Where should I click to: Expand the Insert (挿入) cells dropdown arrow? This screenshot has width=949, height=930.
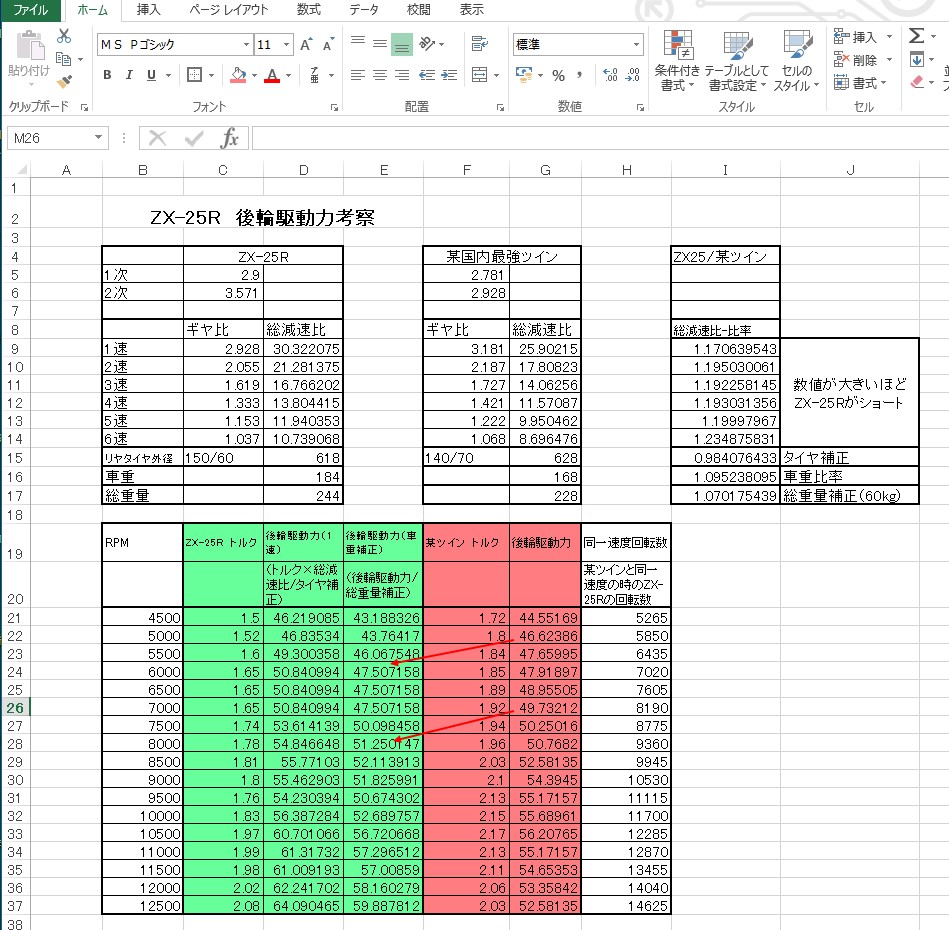889,37
